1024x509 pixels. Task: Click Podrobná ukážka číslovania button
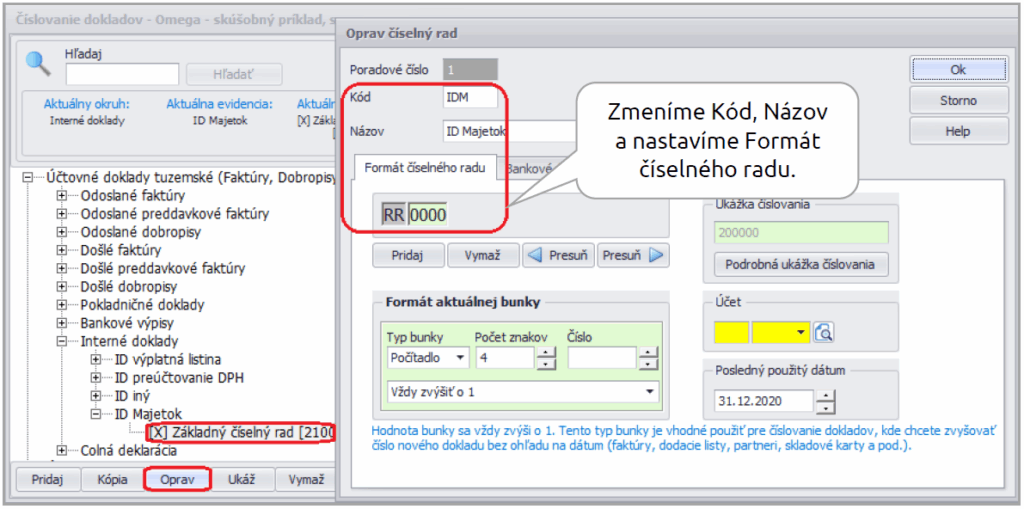pos(798,264)
